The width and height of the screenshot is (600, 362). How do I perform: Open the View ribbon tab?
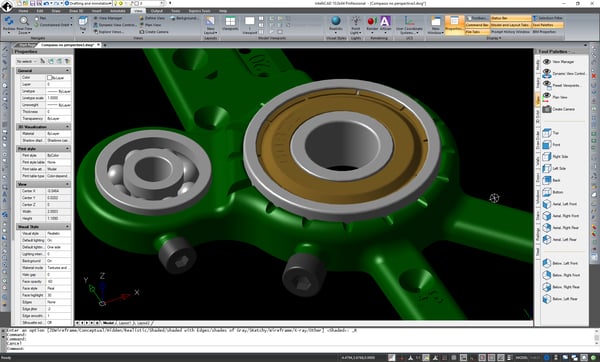(138, 11)
